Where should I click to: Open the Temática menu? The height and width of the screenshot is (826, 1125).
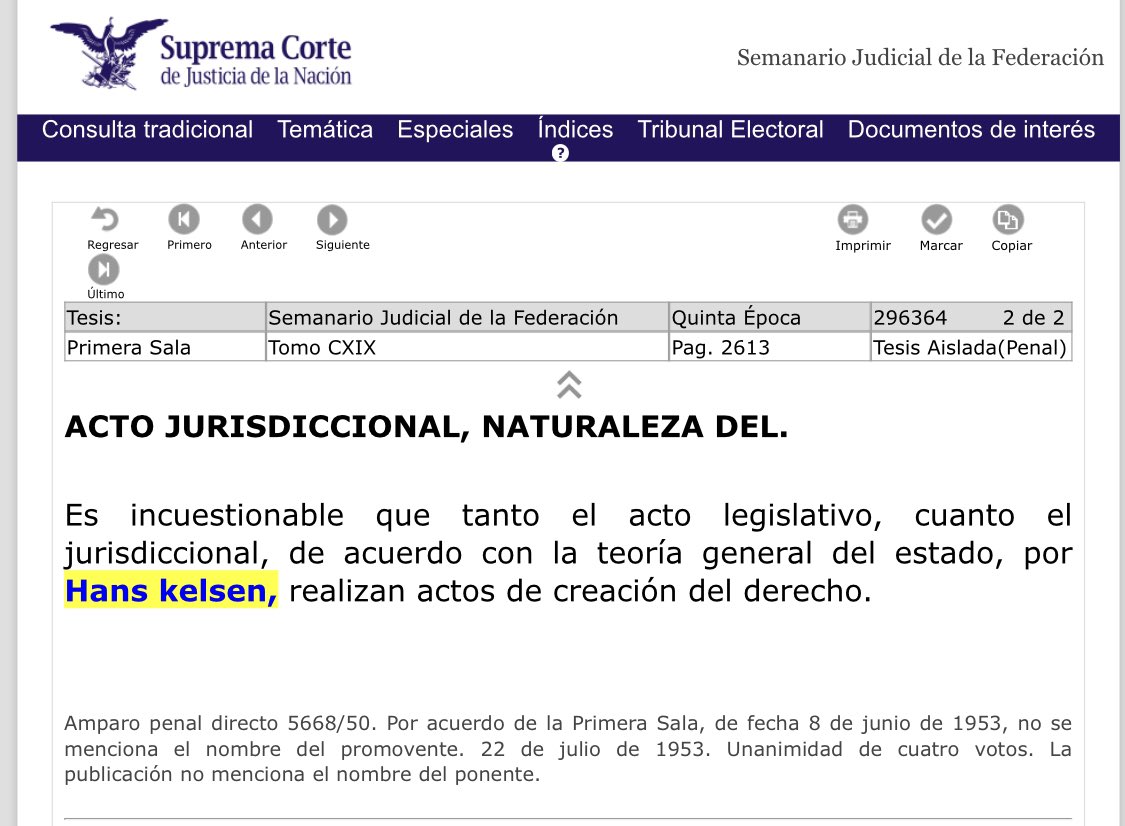click(x=325, y=129)
